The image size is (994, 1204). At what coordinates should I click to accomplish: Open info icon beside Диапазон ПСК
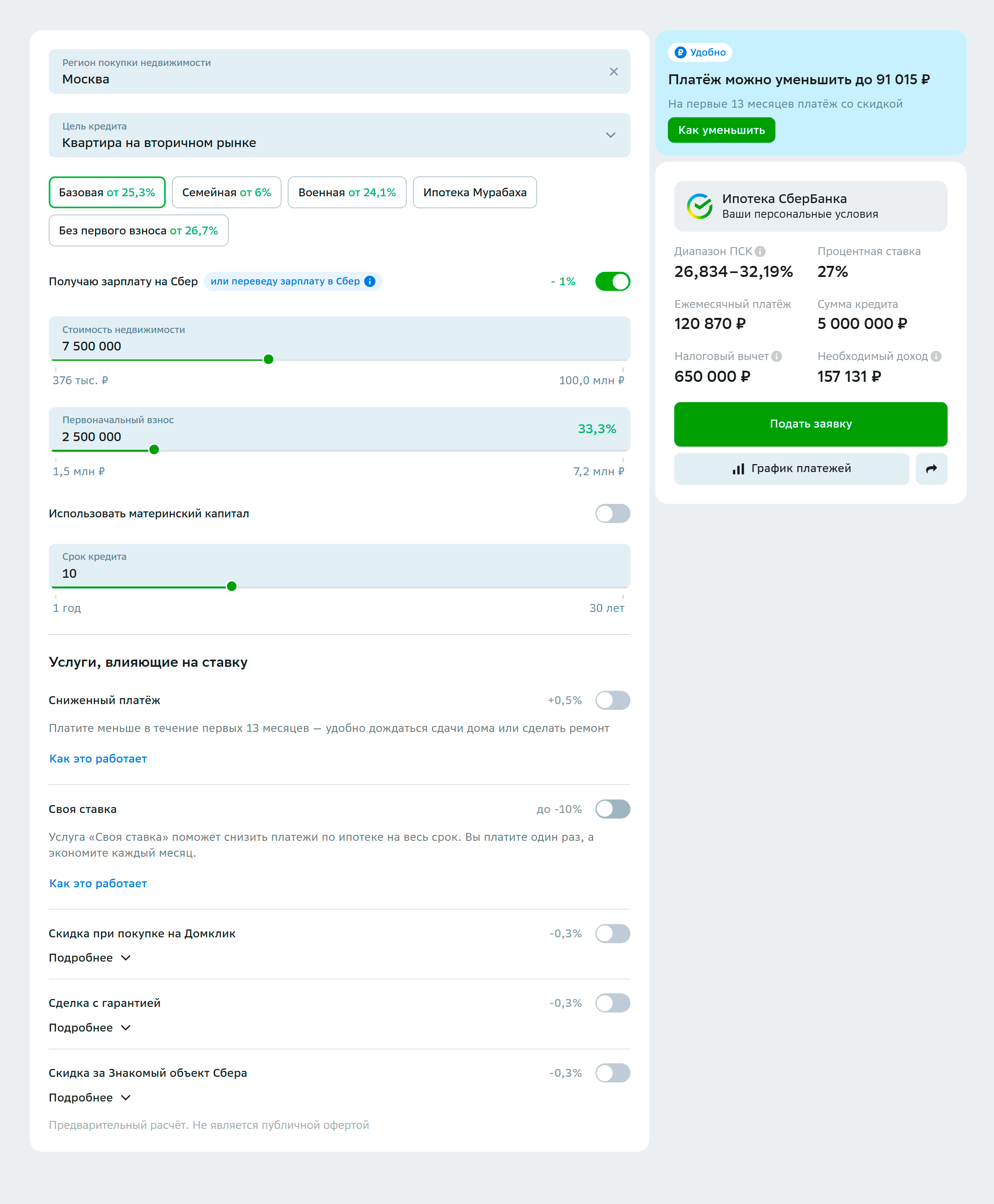pyautogui.click(x=760, y=252)
